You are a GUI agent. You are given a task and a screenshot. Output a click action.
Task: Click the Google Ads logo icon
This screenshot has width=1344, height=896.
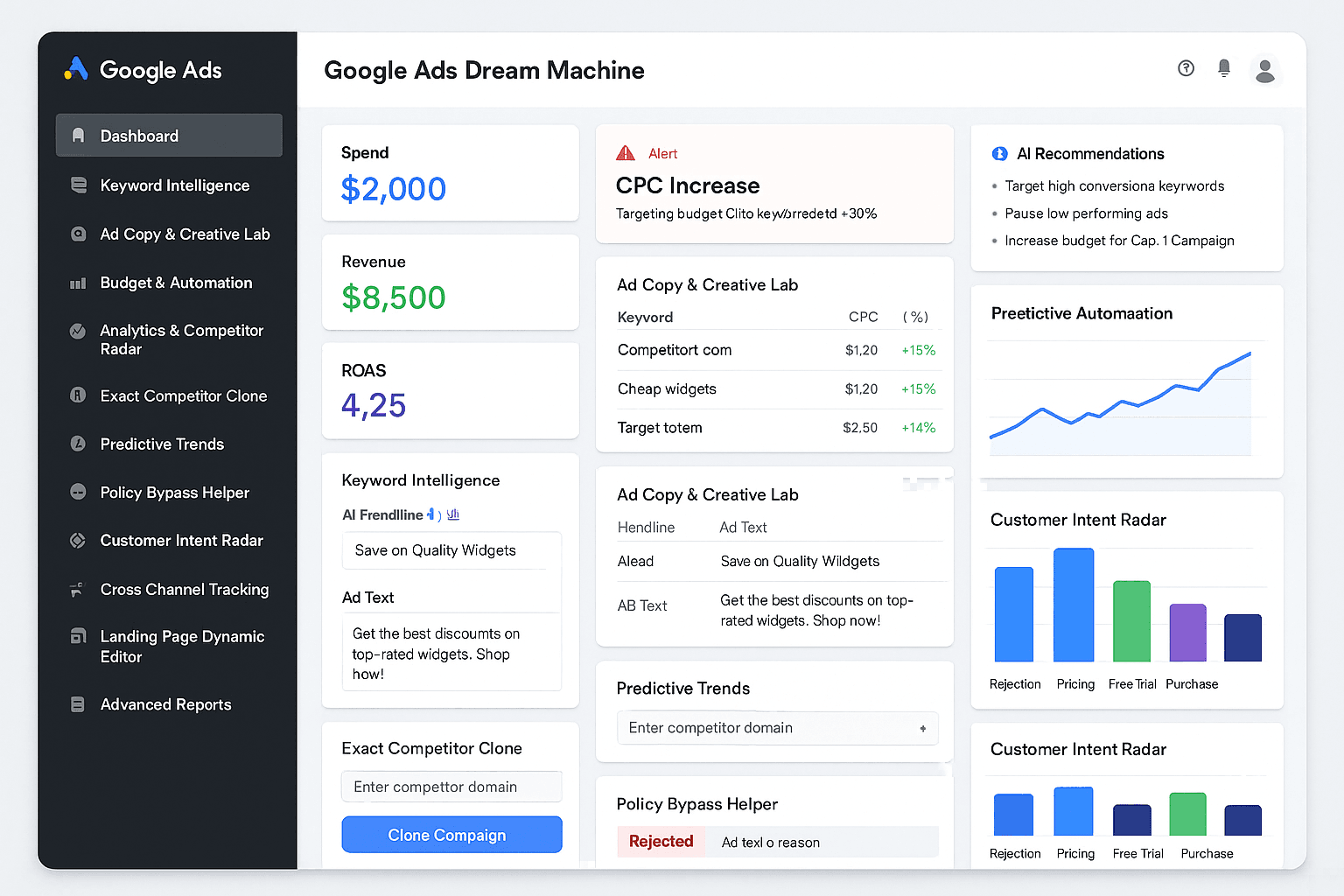pos(77,69)
